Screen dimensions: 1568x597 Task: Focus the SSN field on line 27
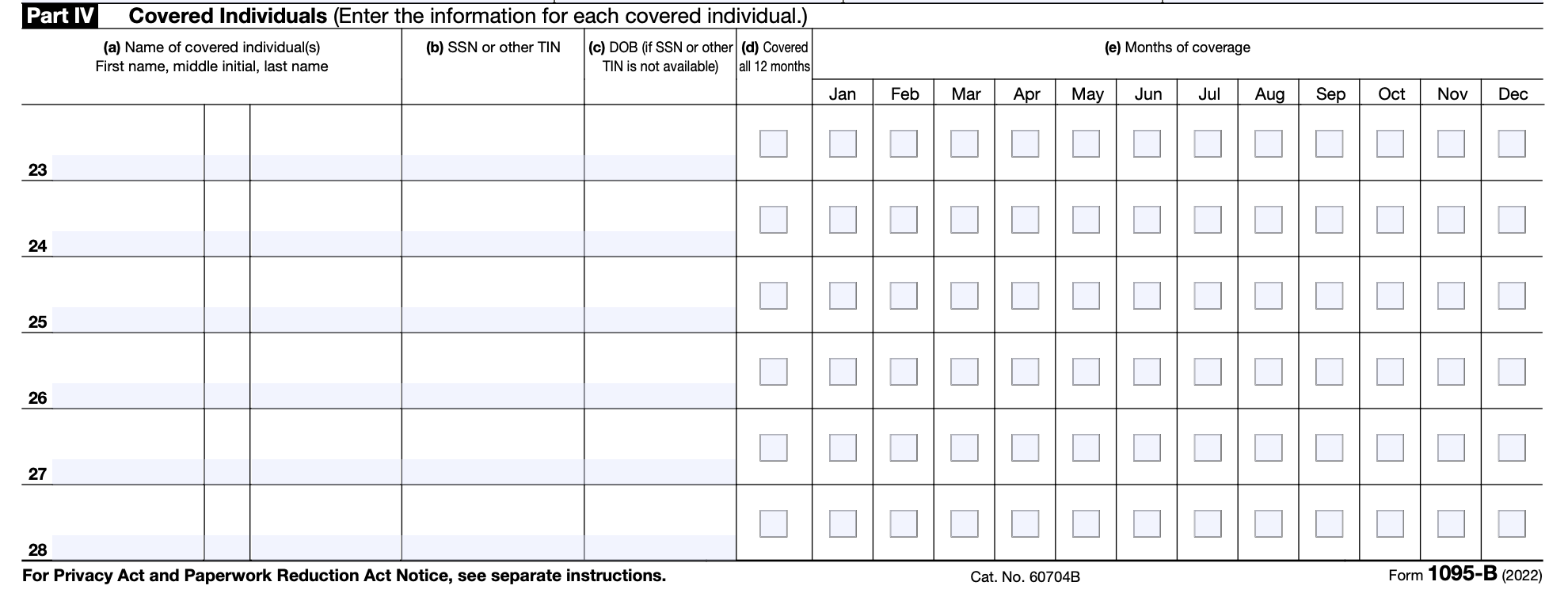tap(493, 472)
